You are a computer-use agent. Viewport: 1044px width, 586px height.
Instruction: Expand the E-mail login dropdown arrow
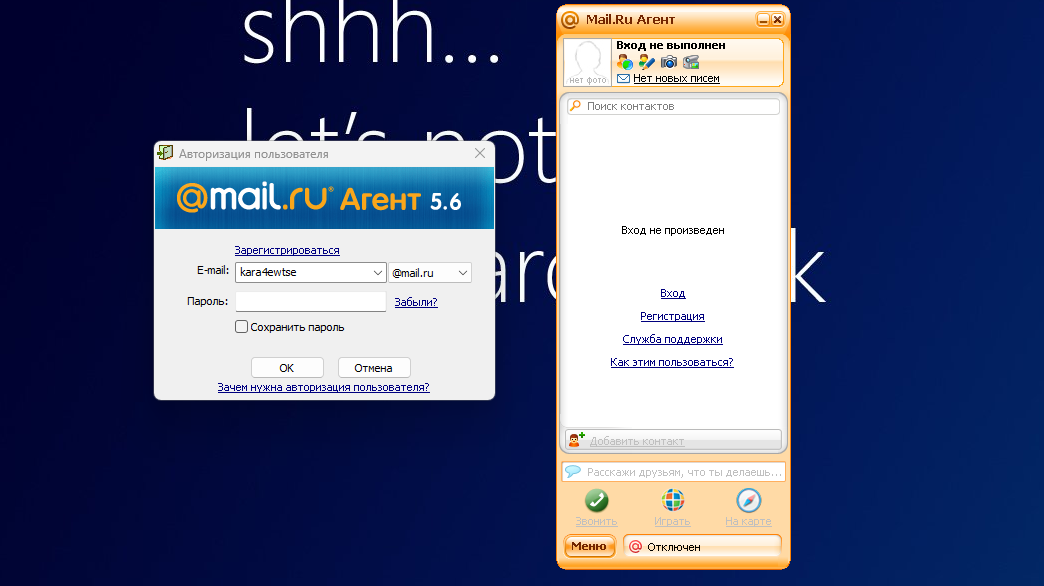378,272
